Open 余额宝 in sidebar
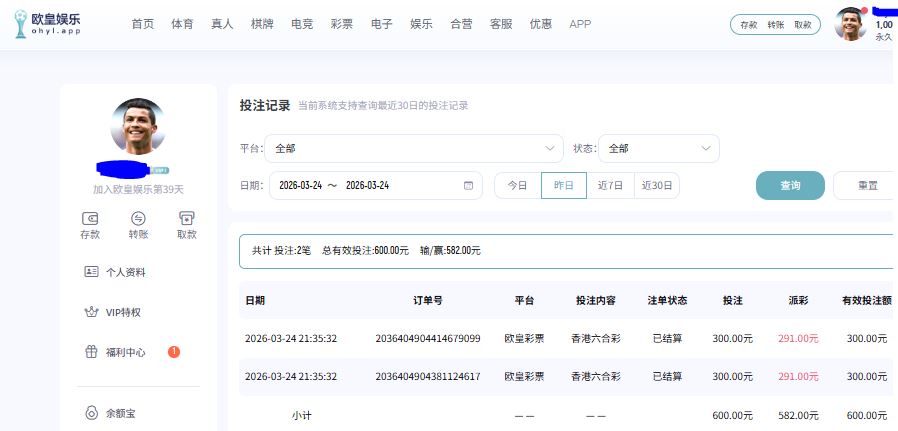 123,413
